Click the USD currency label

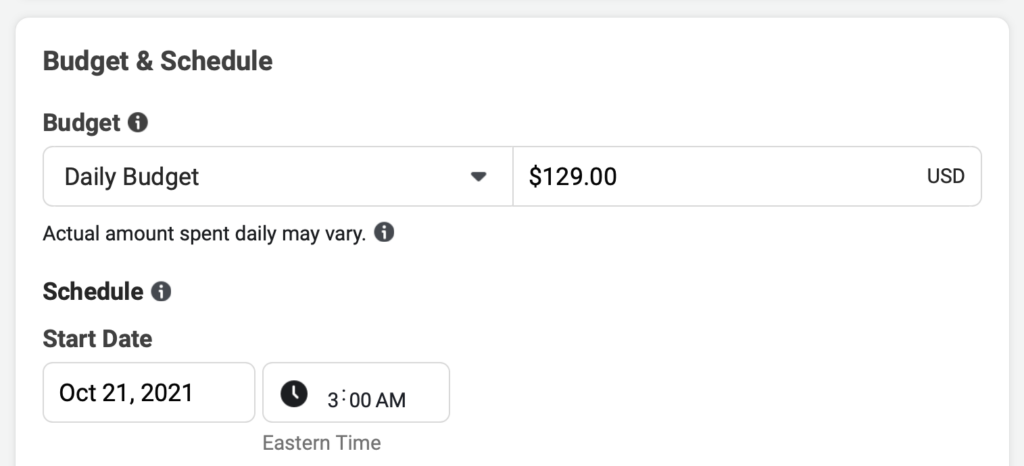(x=945, y=177)
